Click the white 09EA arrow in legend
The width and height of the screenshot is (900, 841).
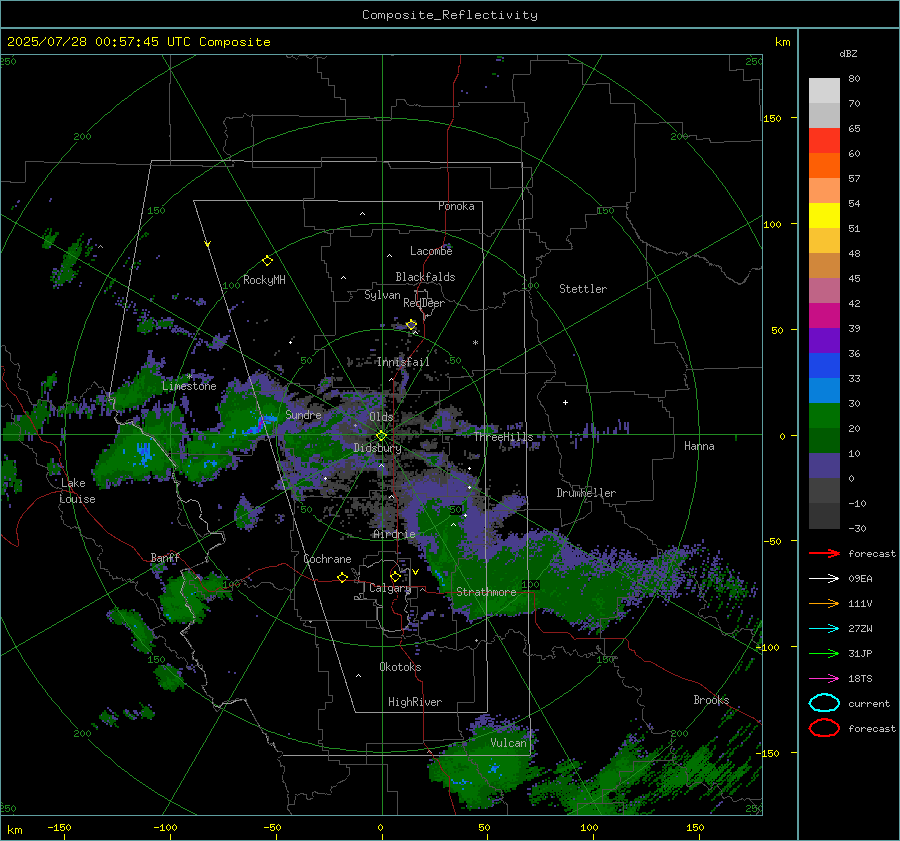pyautogui.click(x=824, y=578)
